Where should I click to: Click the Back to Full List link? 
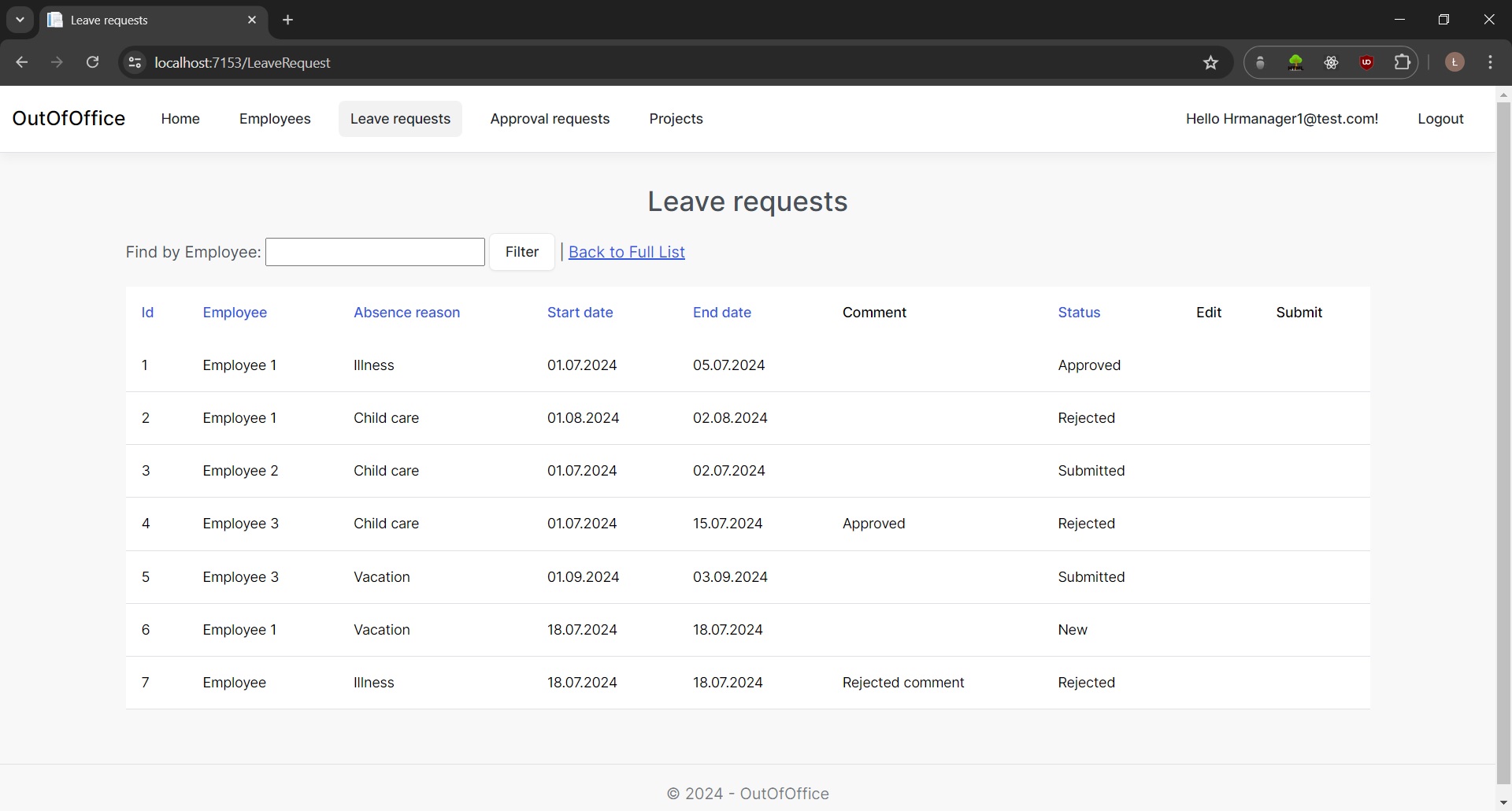tap(626, 252)
